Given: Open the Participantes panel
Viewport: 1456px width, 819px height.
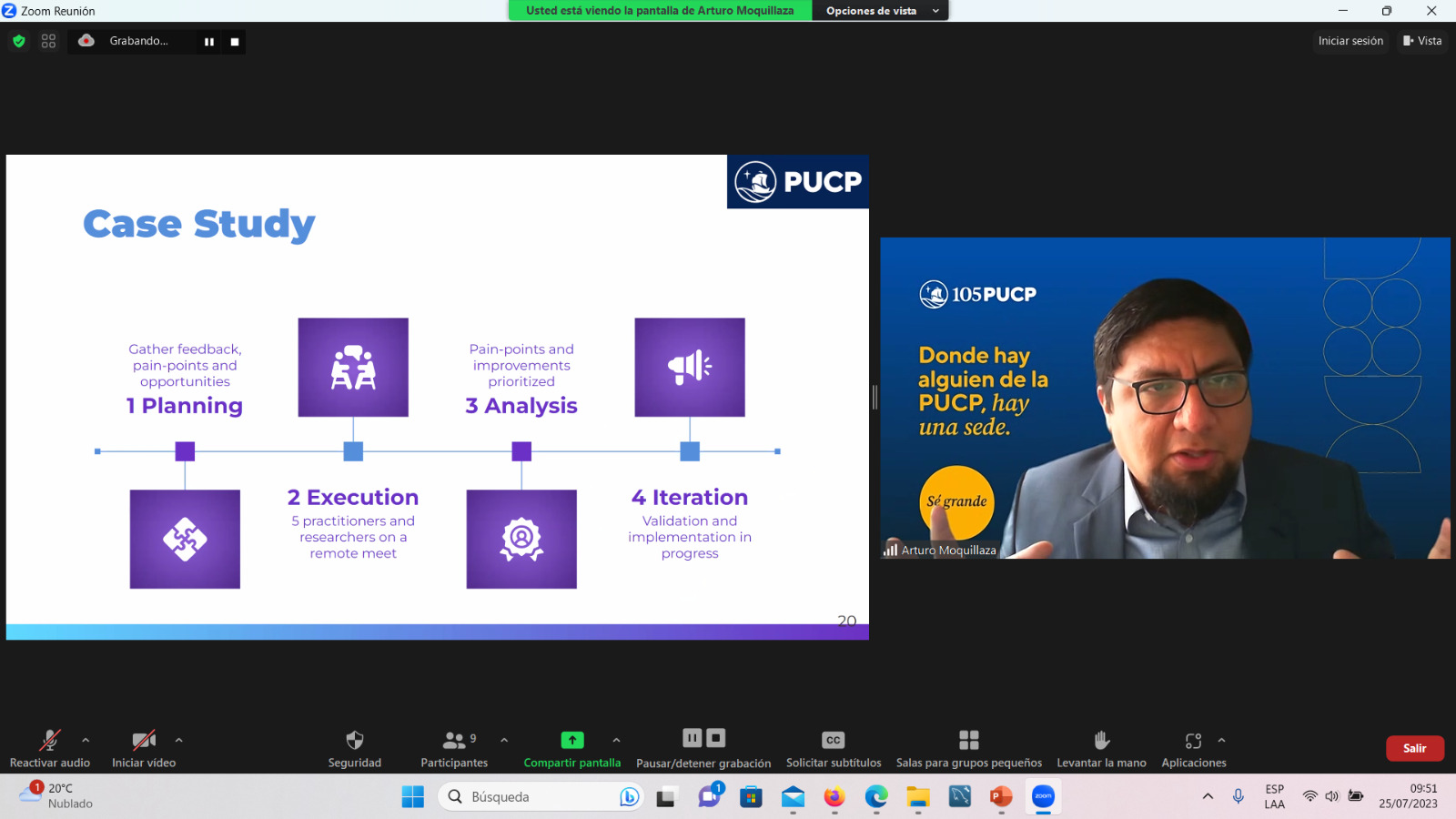Looking at the screenshot, I should coord(454,741).
